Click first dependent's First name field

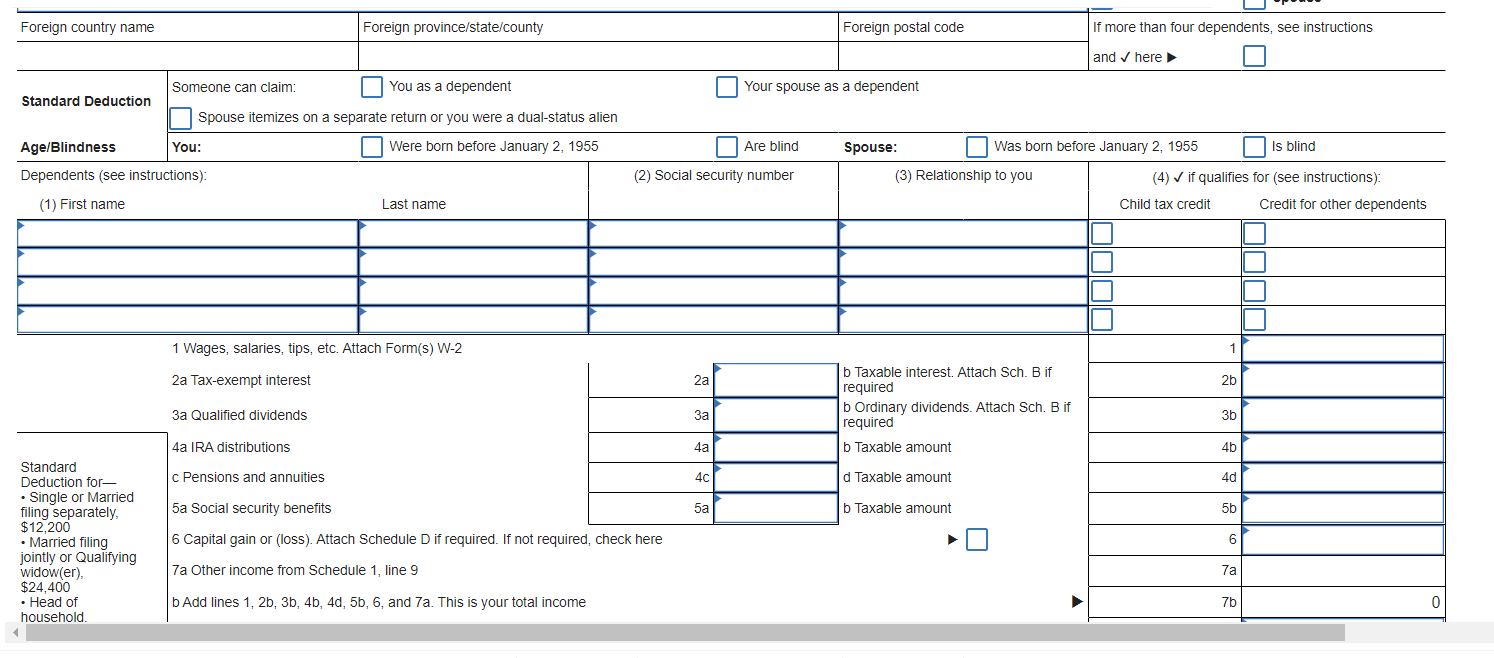(x=185, y=232)
